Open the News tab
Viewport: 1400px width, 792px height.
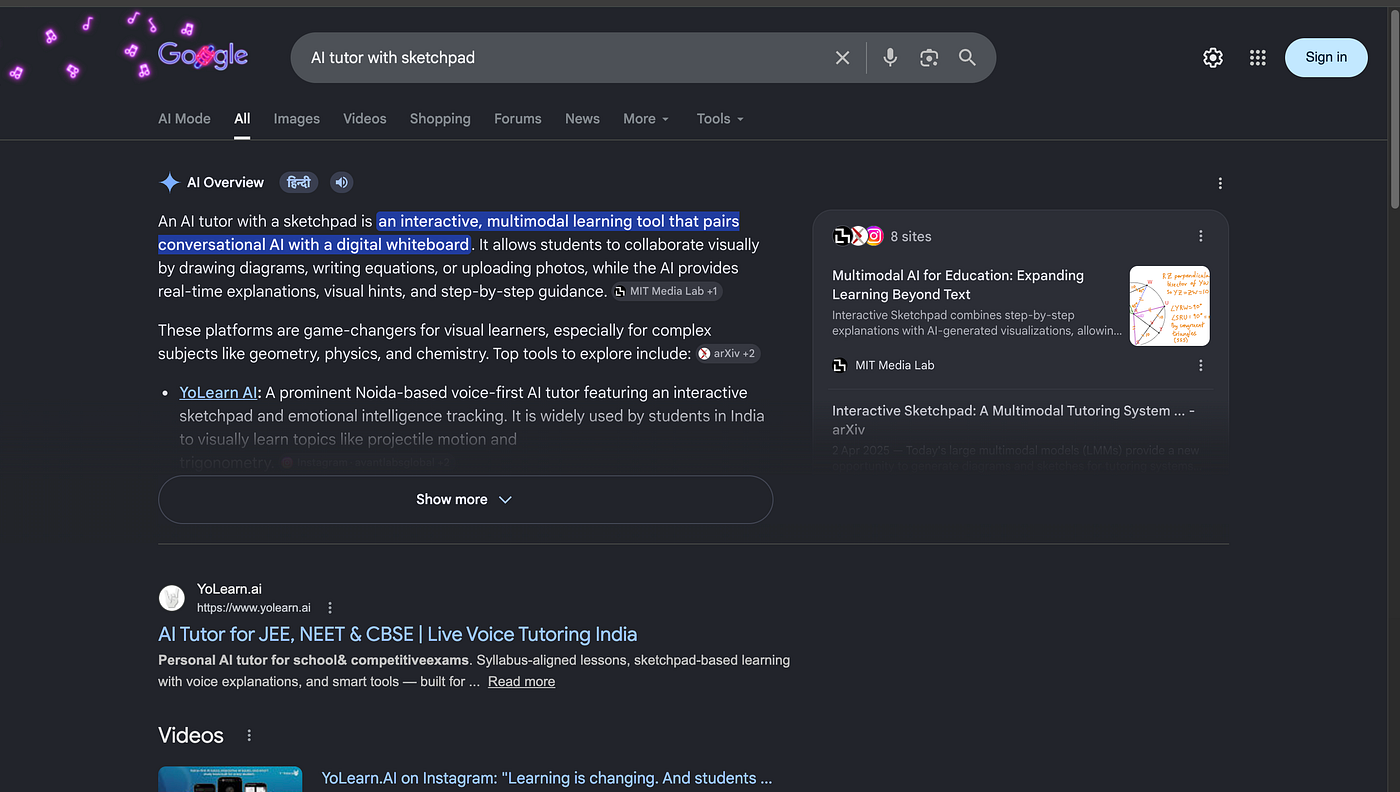point(582,118)
